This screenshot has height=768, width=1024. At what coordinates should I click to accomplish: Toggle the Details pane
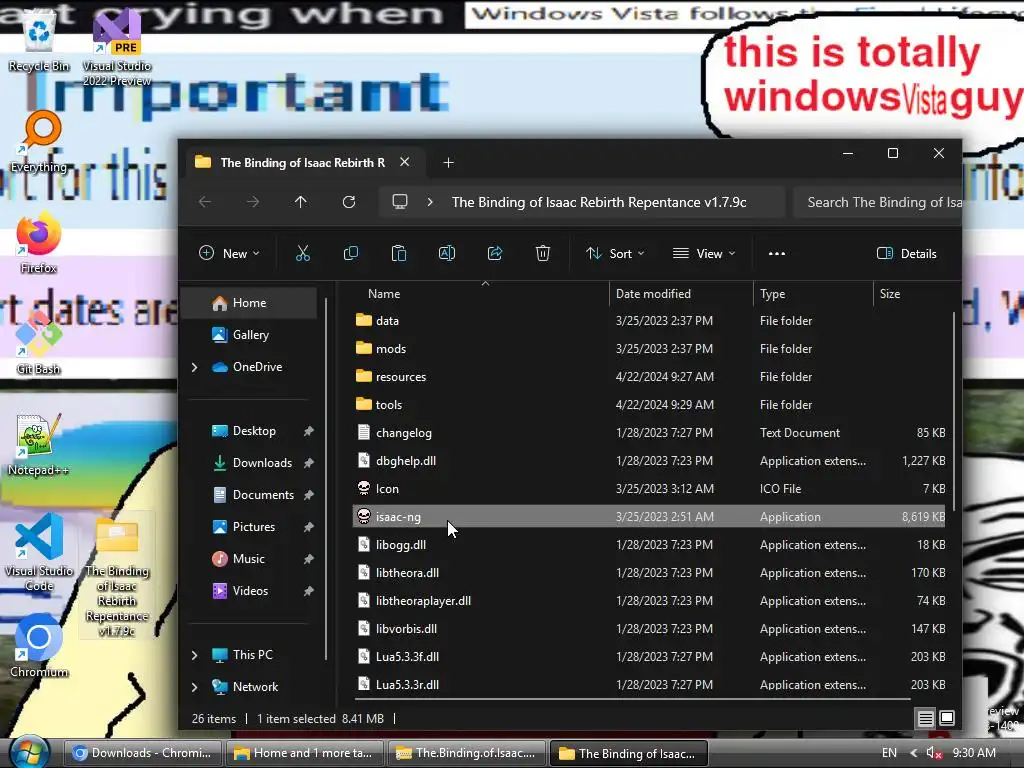coord(906,253)
